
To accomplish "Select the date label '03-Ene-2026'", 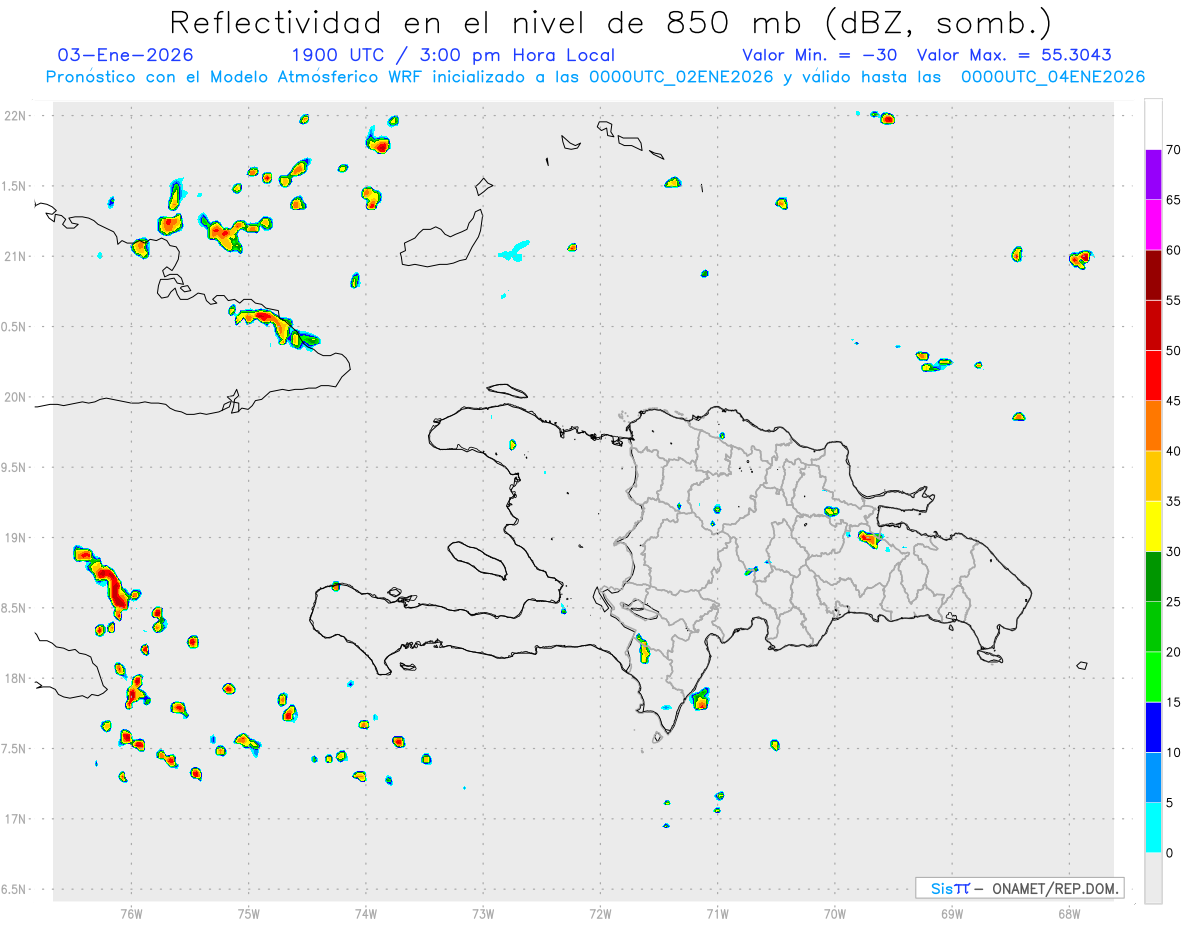I will tap(126, 56).
